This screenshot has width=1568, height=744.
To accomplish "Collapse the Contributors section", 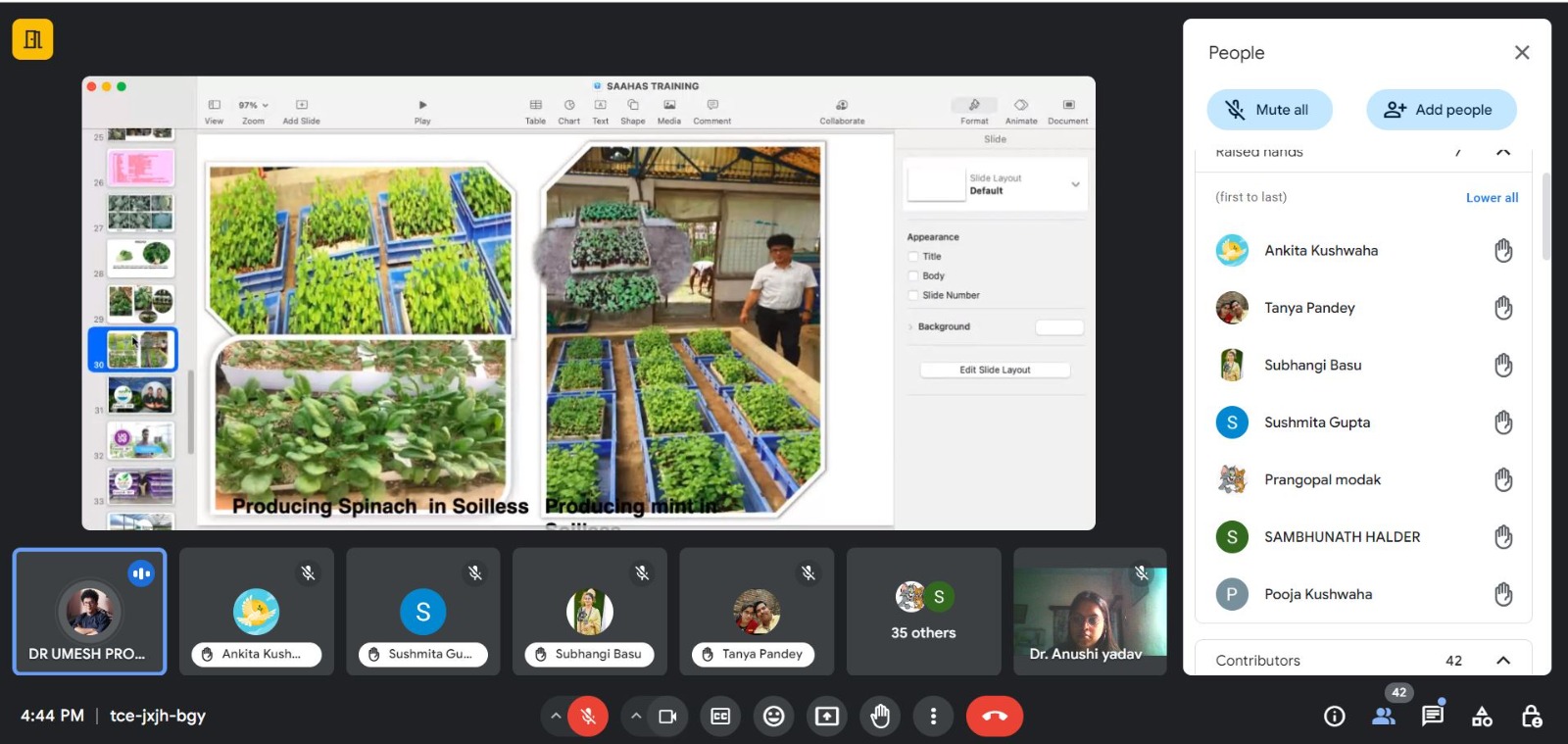I will (1503, 661).
